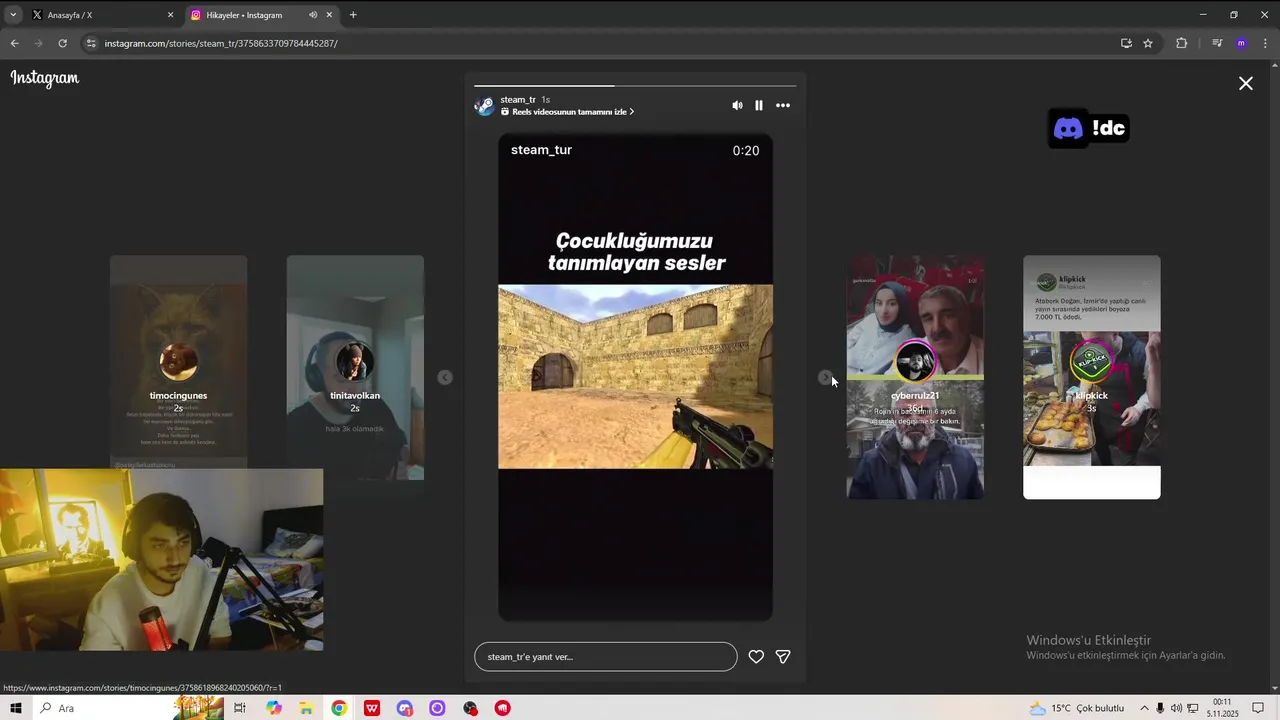This screenshot has width=1280, height=720.
Task: Click the story progress bar at the top
Action: pyautogui.click(x=635, y=86)
